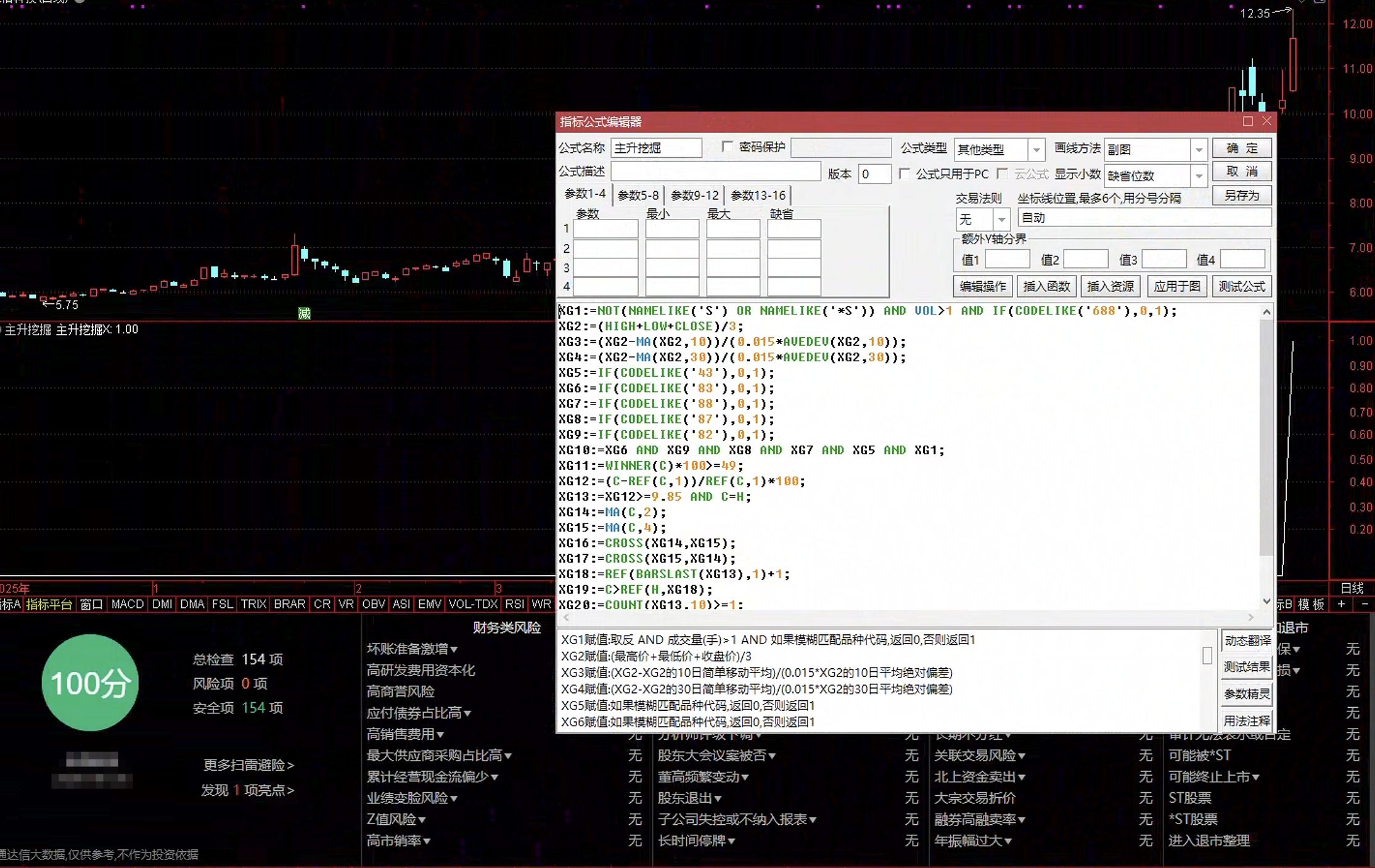Click the 日线 daily period label
This screenshot has height=868, width=1375.
(x=1352, y=588)
